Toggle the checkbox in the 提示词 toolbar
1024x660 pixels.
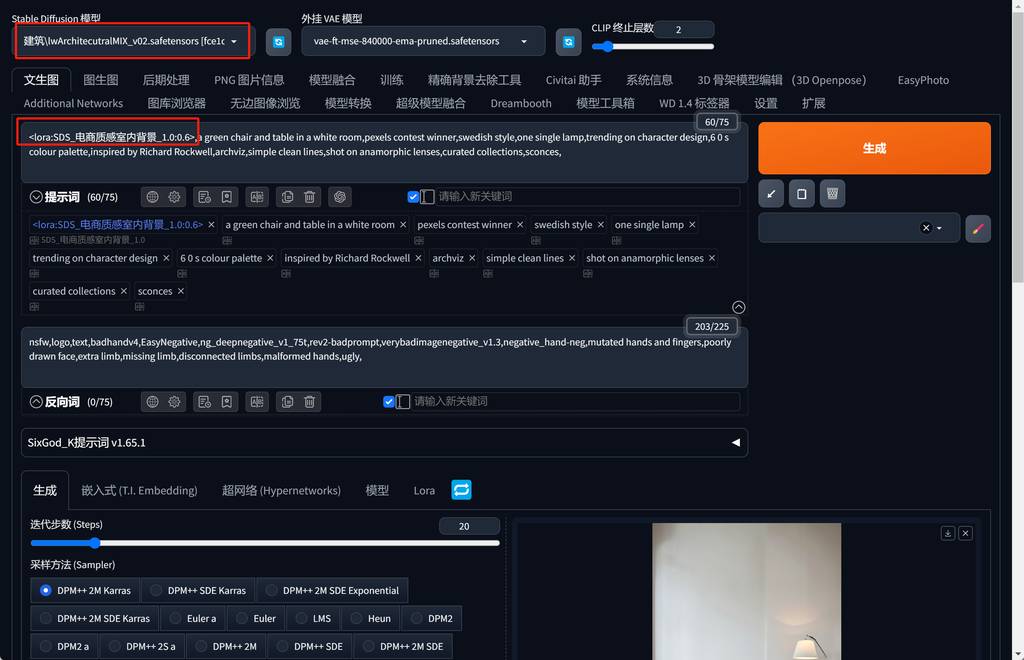[x=413, y=197]
